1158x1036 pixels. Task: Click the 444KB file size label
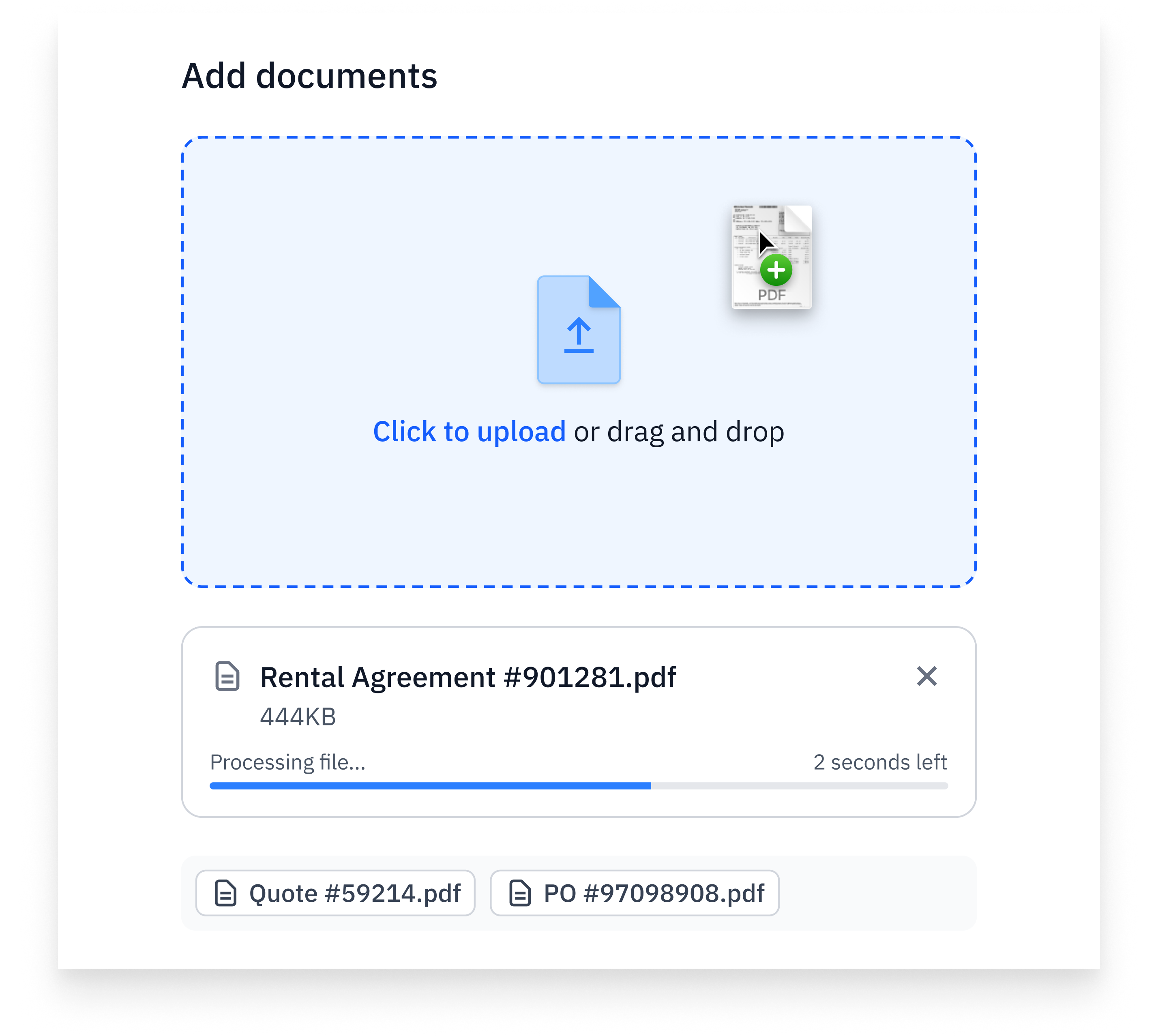(298, 716)
